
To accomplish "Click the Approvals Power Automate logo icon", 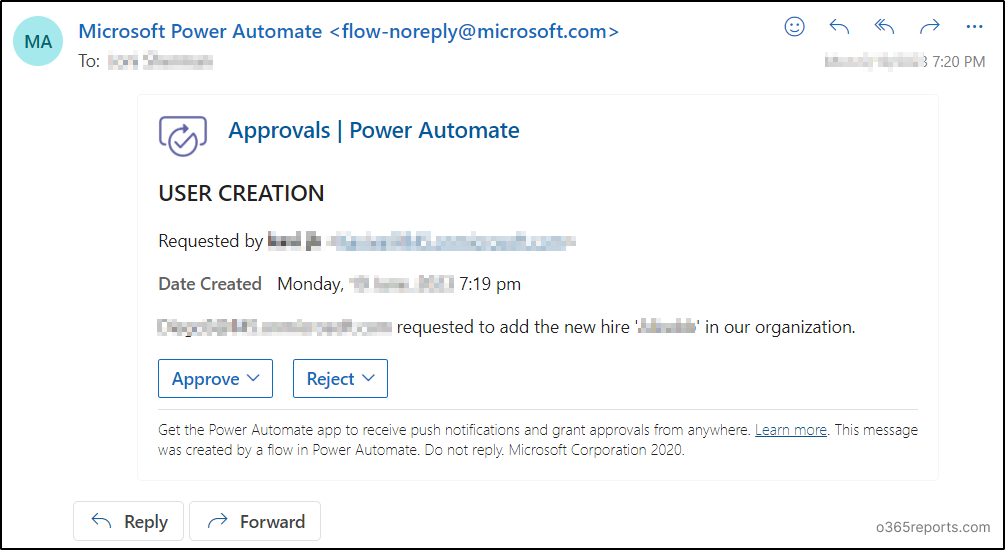I will (183, 136).
